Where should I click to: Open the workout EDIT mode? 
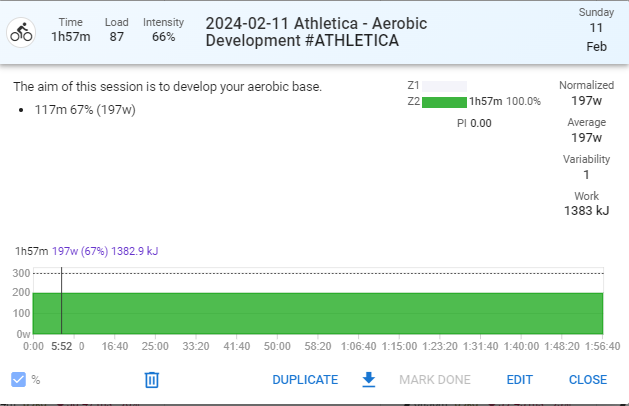tap(519, 380)
